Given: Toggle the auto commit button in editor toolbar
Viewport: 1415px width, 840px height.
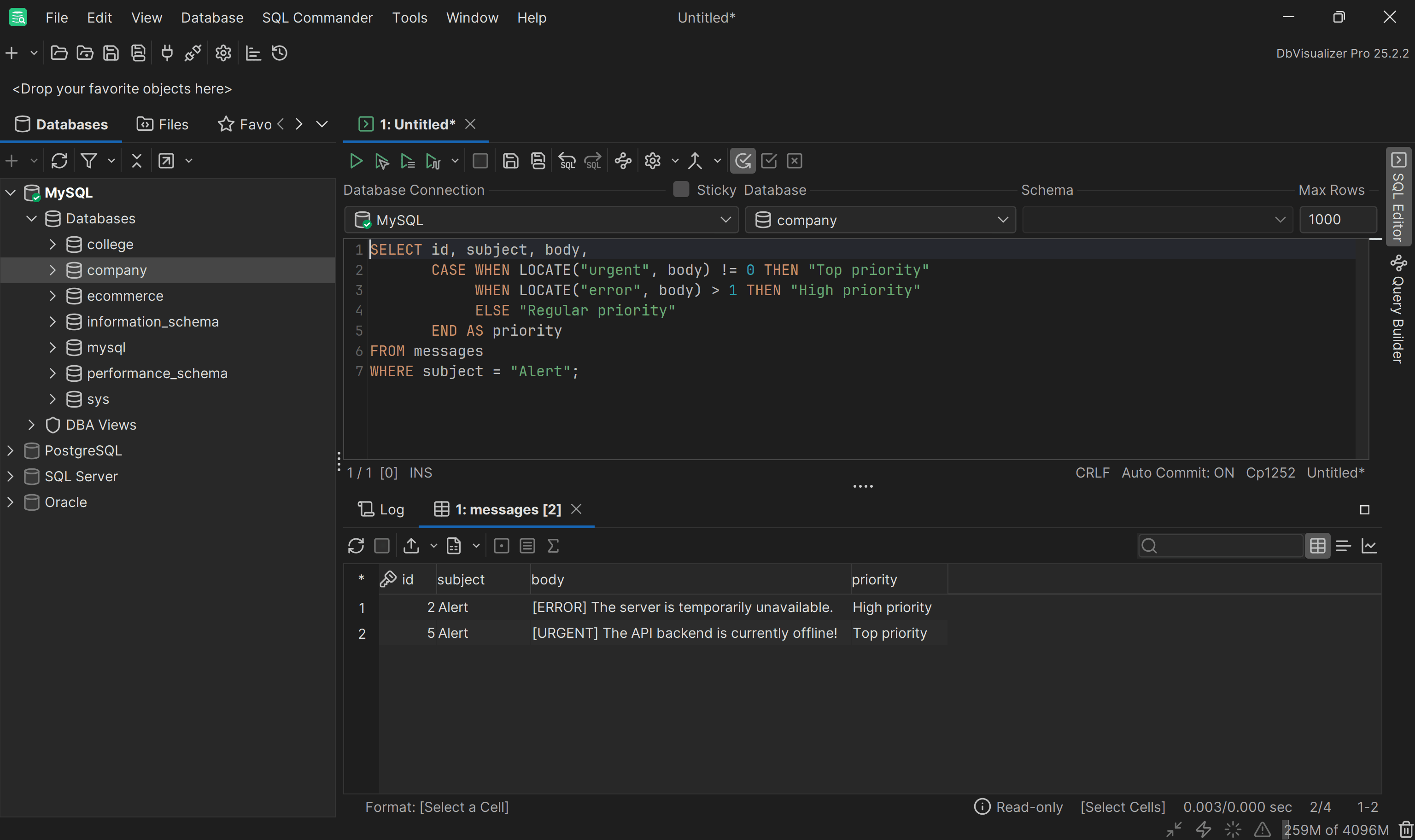Looking at the screenshot, I should coord(743,161).
